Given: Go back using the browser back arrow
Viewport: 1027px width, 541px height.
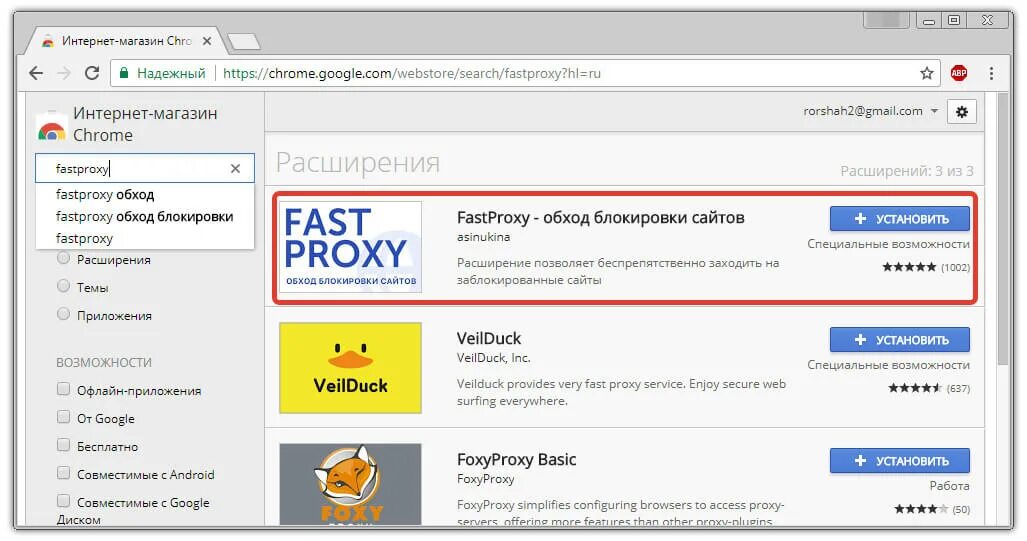Looking at the screenshot, I should [x=36, y=73].
